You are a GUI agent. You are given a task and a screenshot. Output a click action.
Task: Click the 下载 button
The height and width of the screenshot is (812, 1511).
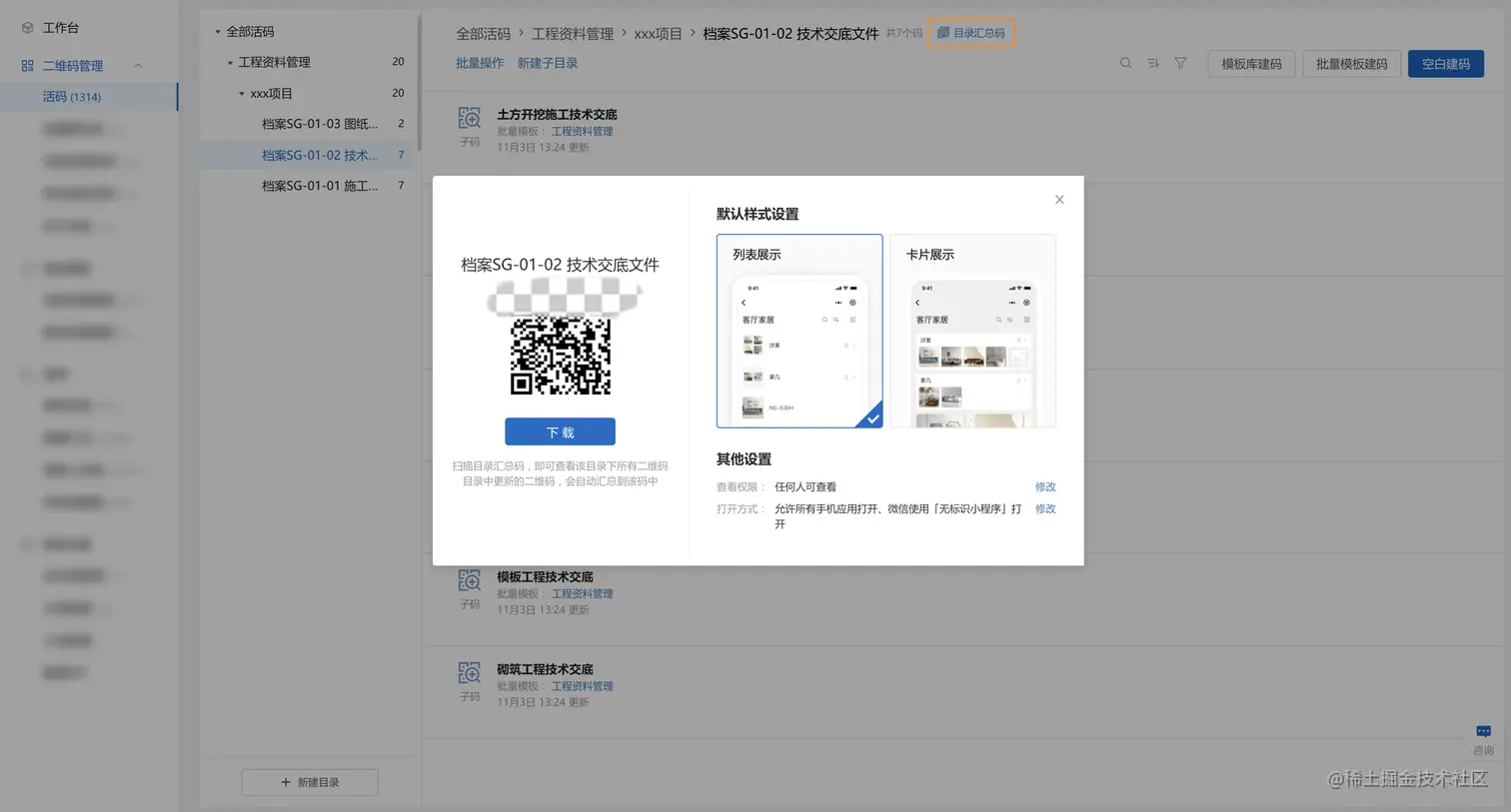tap(560, 431)
